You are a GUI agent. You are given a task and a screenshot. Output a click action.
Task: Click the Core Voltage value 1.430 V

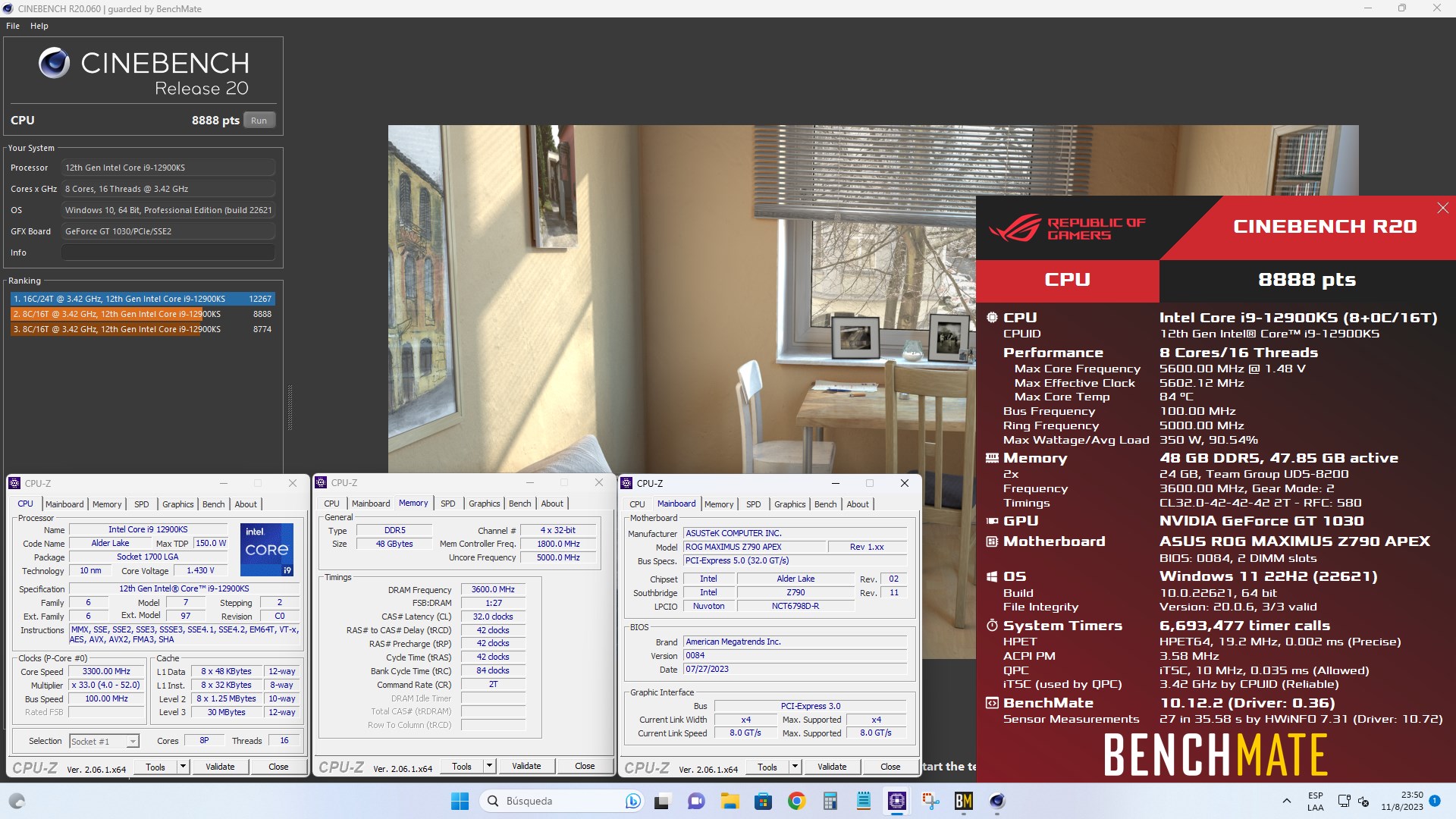pyautogui.click(x=200, y=570)
